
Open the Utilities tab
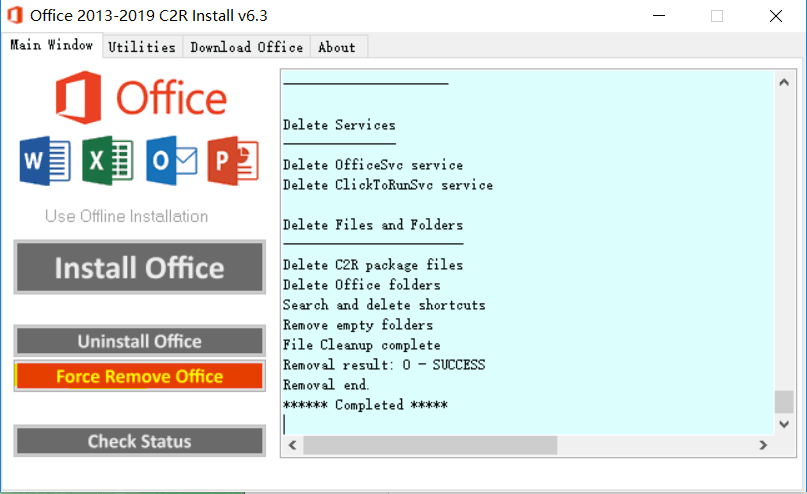pyautogui.click(x=142, y=47)
